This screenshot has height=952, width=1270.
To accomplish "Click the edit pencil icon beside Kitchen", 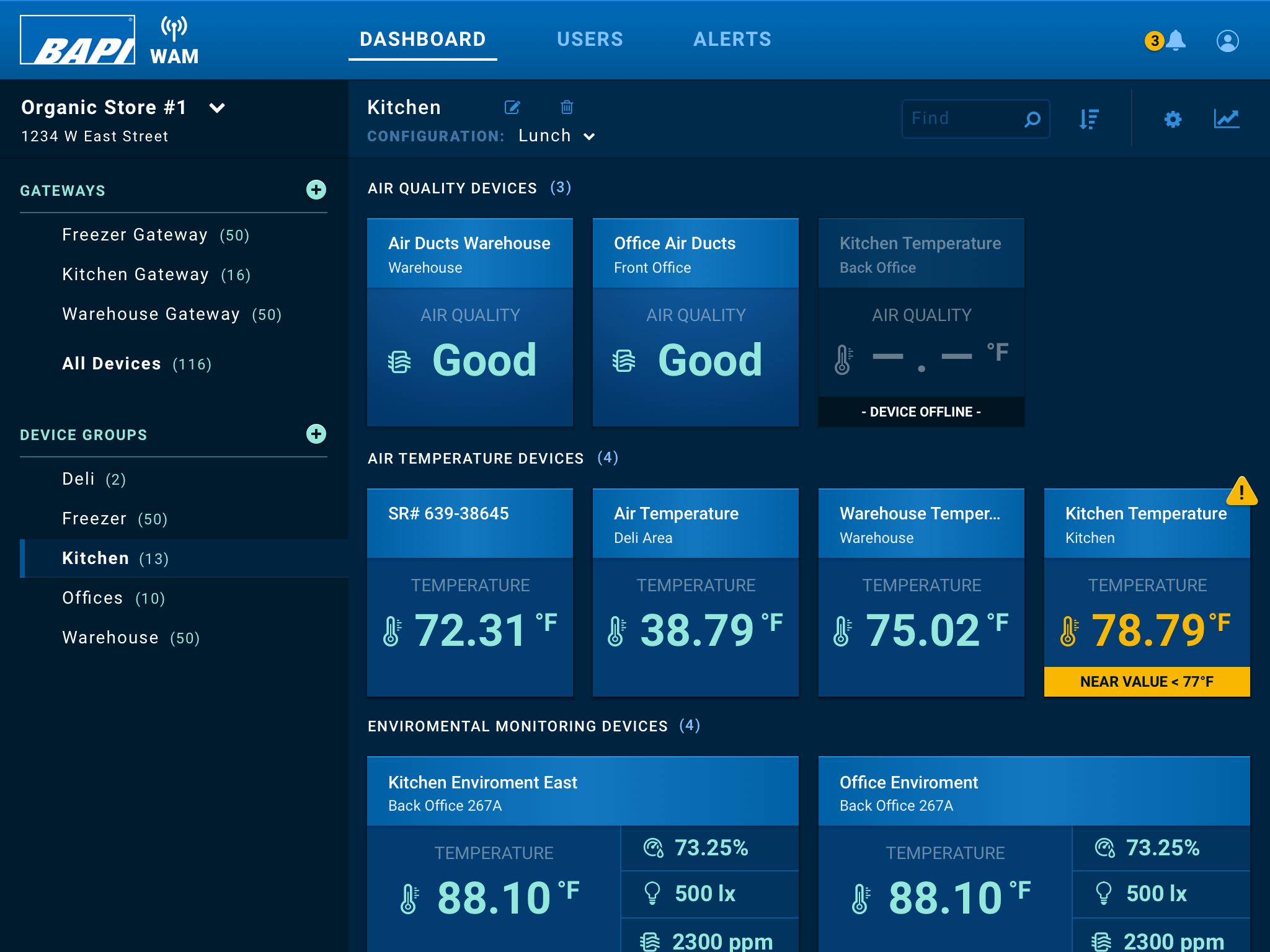I will 512,107.
